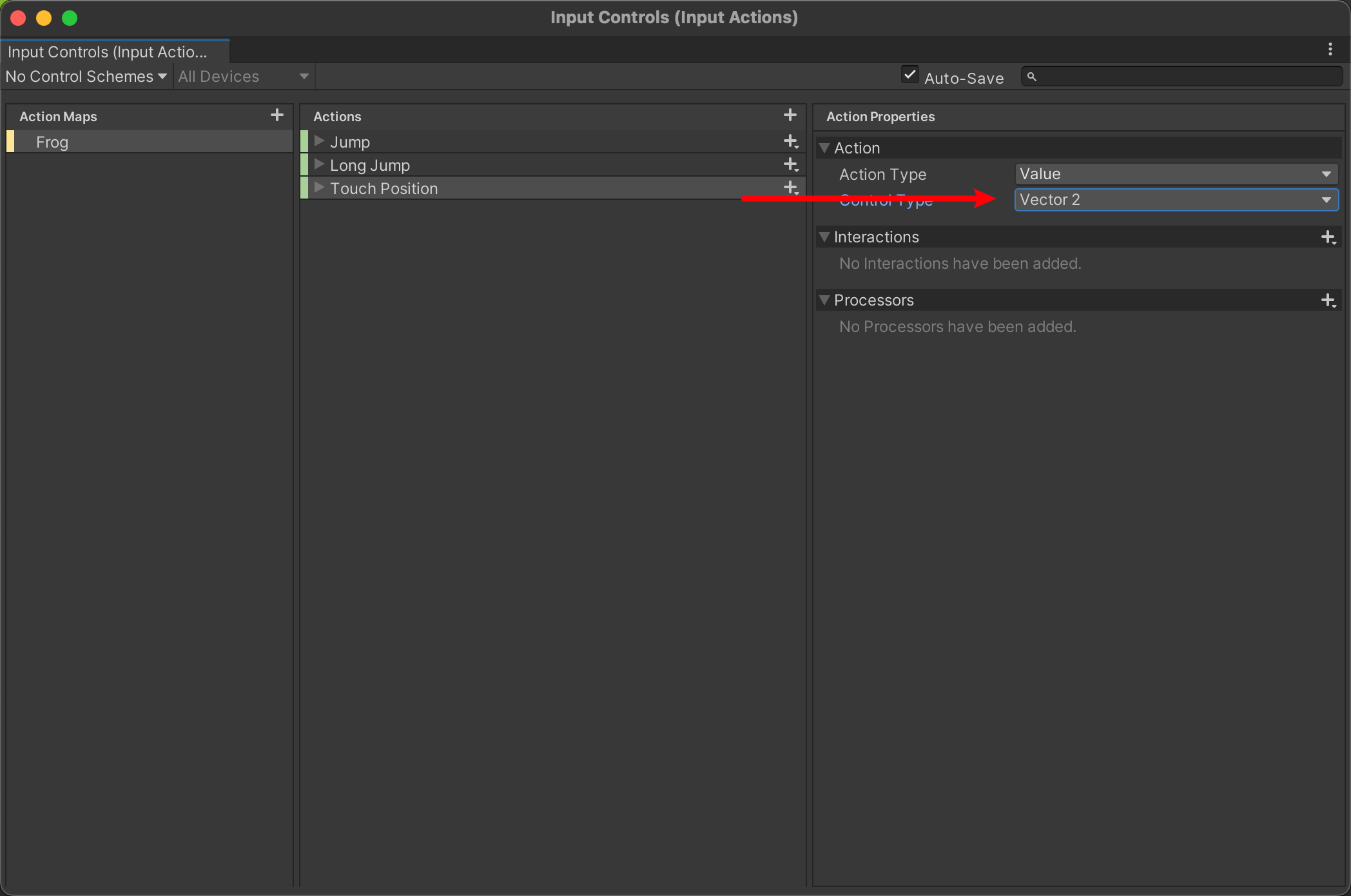
Task: Collapse the Interactions section
Action: pyautogui.click(x=824, y=237)
